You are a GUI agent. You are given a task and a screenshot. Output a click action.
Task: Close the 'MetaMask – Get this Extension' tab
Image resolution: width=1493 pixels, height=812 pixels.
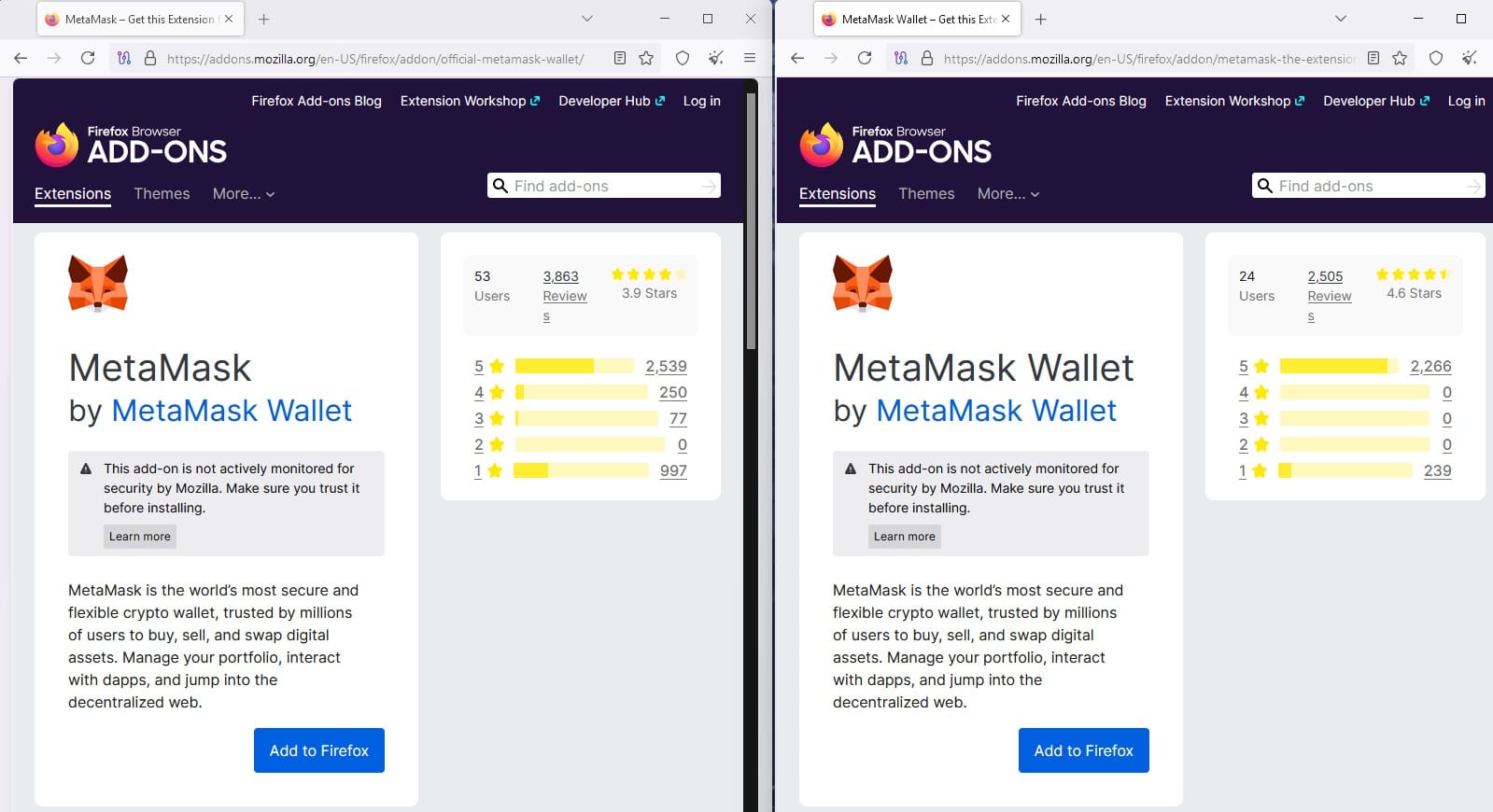(229, 19)
